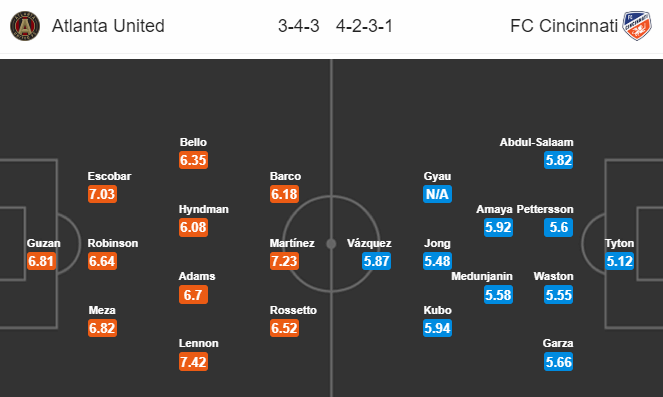
Task: Select the Abdul-Salaam player name
Action: [537, 142]
